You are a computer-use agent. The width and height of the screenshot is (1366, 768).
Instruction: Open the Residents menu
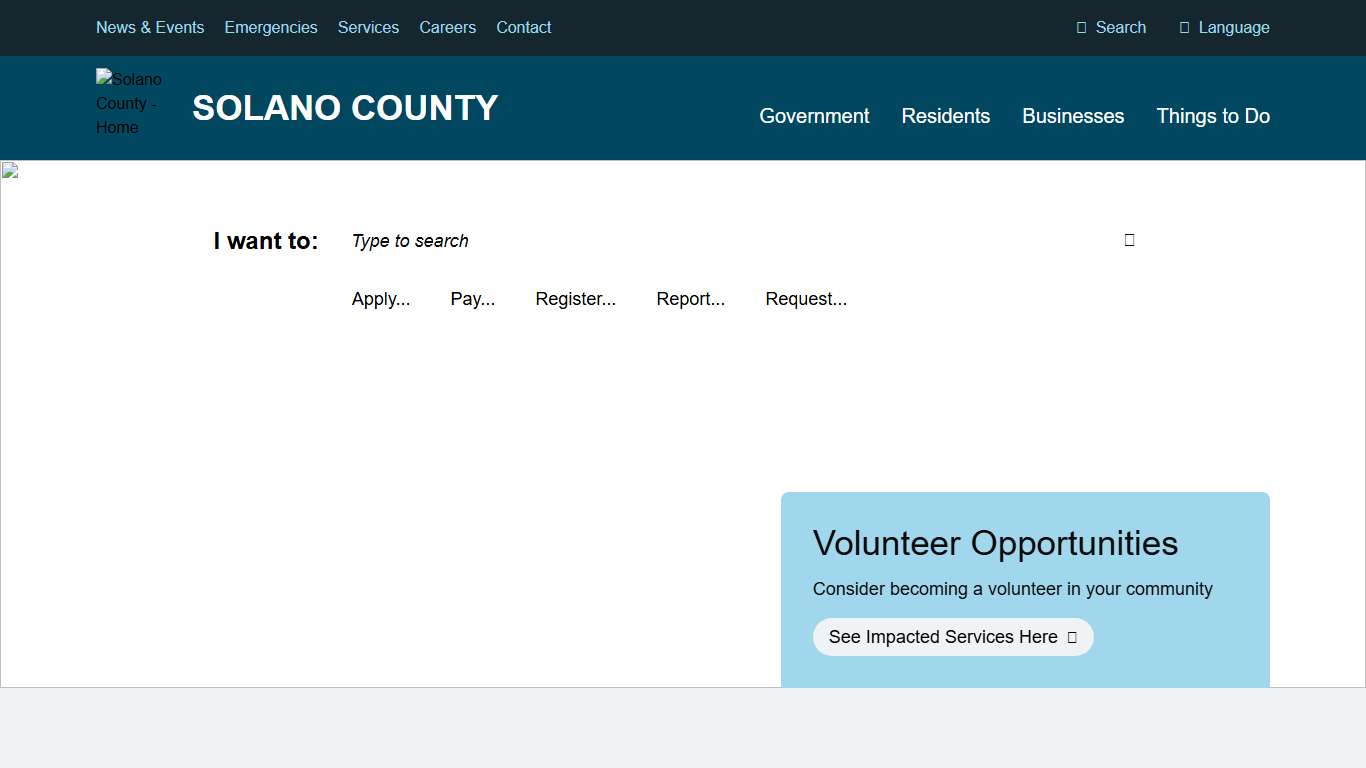pos(945,116)
